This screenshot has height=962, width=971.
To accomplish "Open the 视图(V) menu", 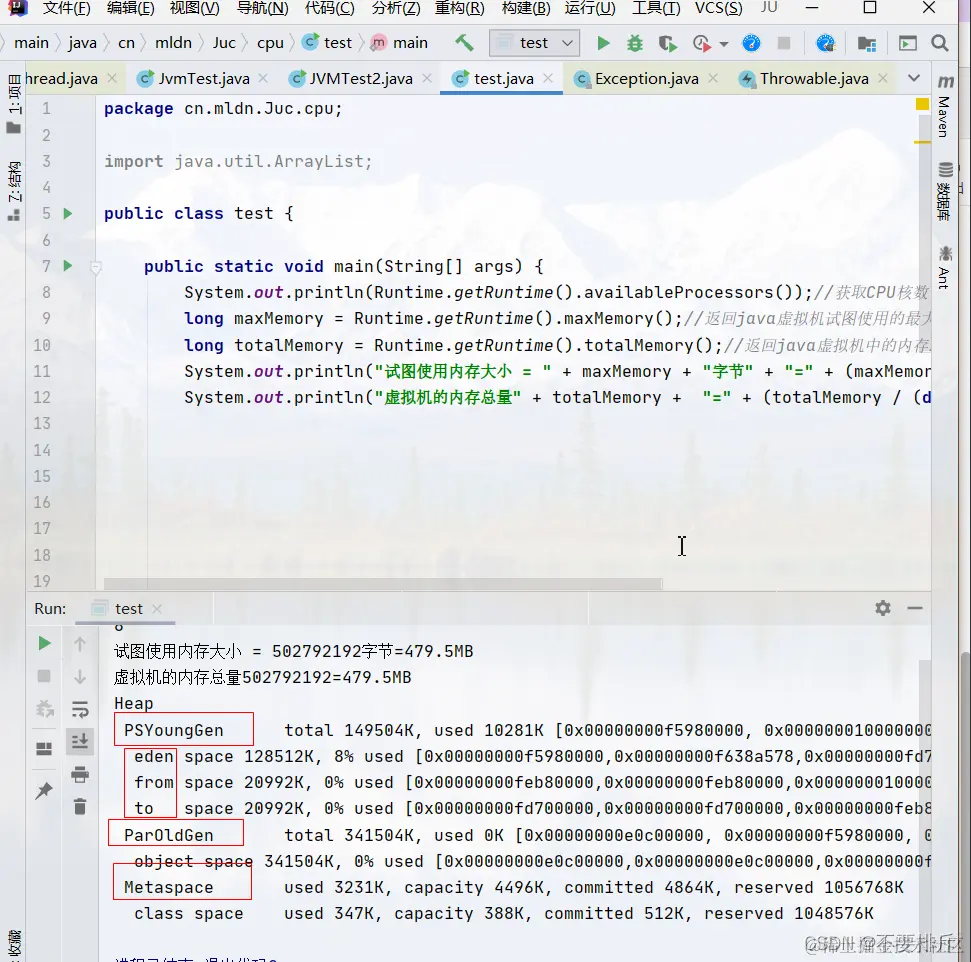I will pyautogui.click(x=194, y=8).
